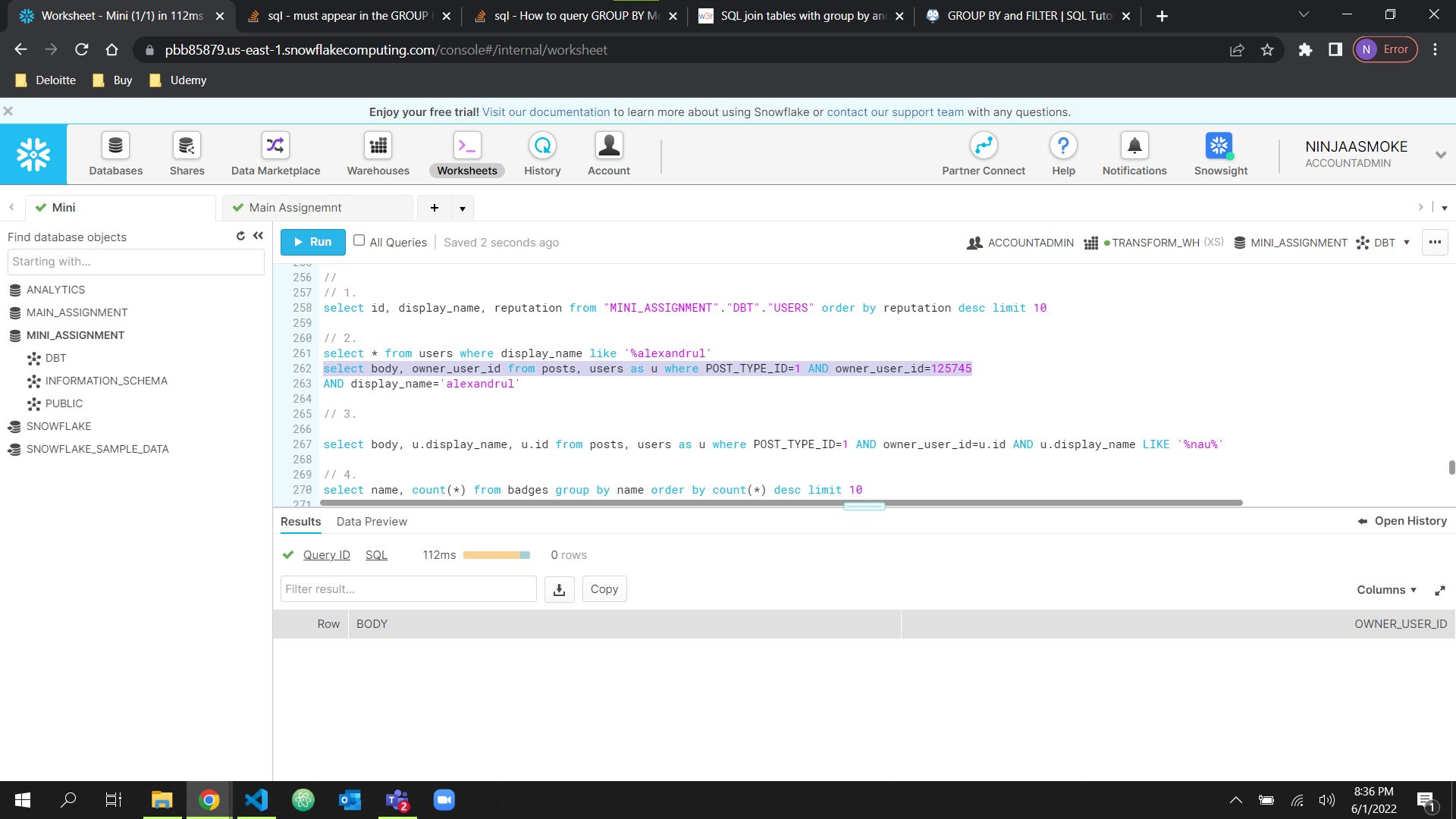Expand the NINJAASMOKE account menu
The image size is (1456, 819).
click(x=1440, y=154)
